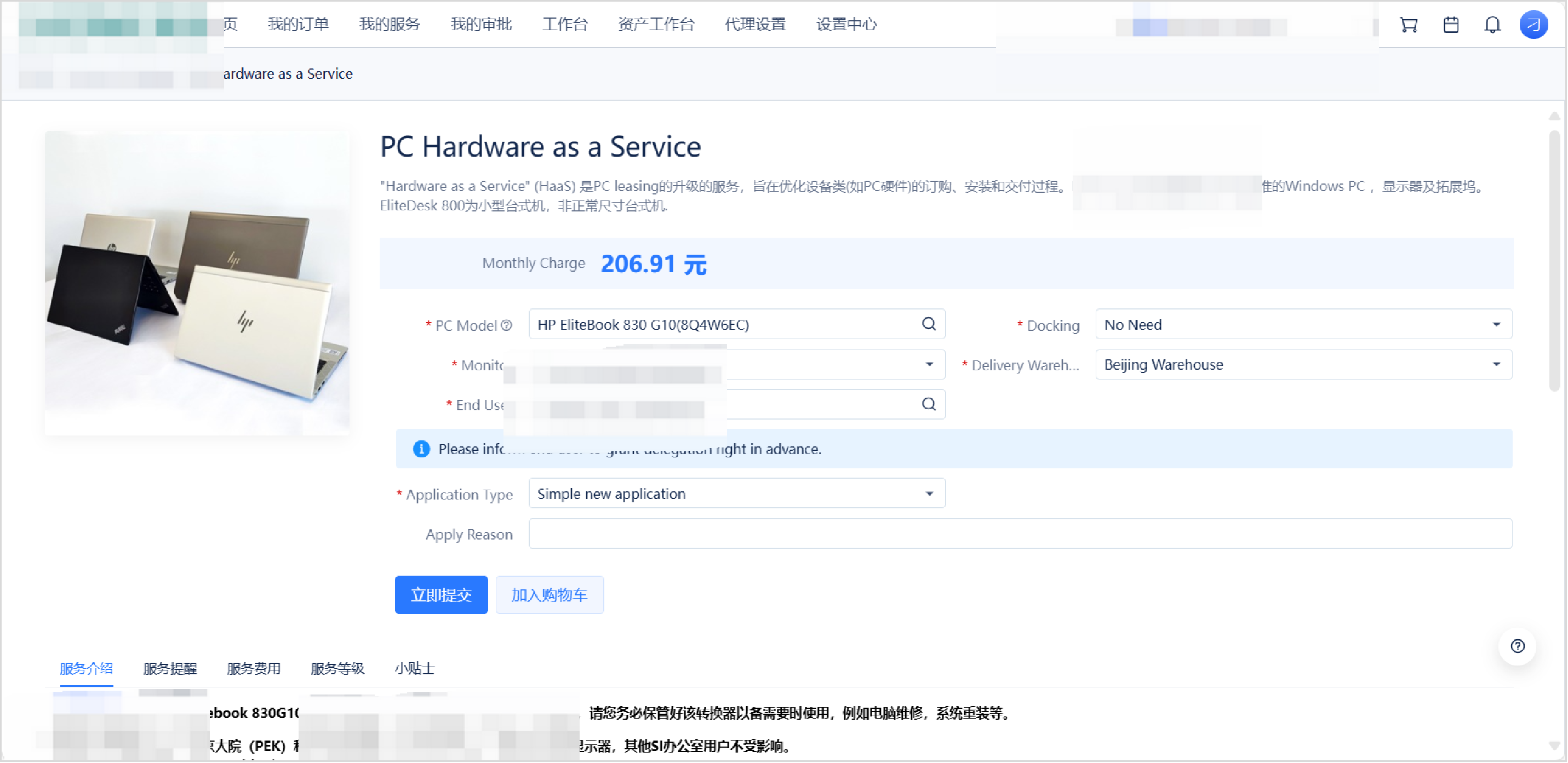Image resolution: width=1568 pixels, height=763 pixels.
Task: Expand the Docking dropdown
Action: [1496, 325]
